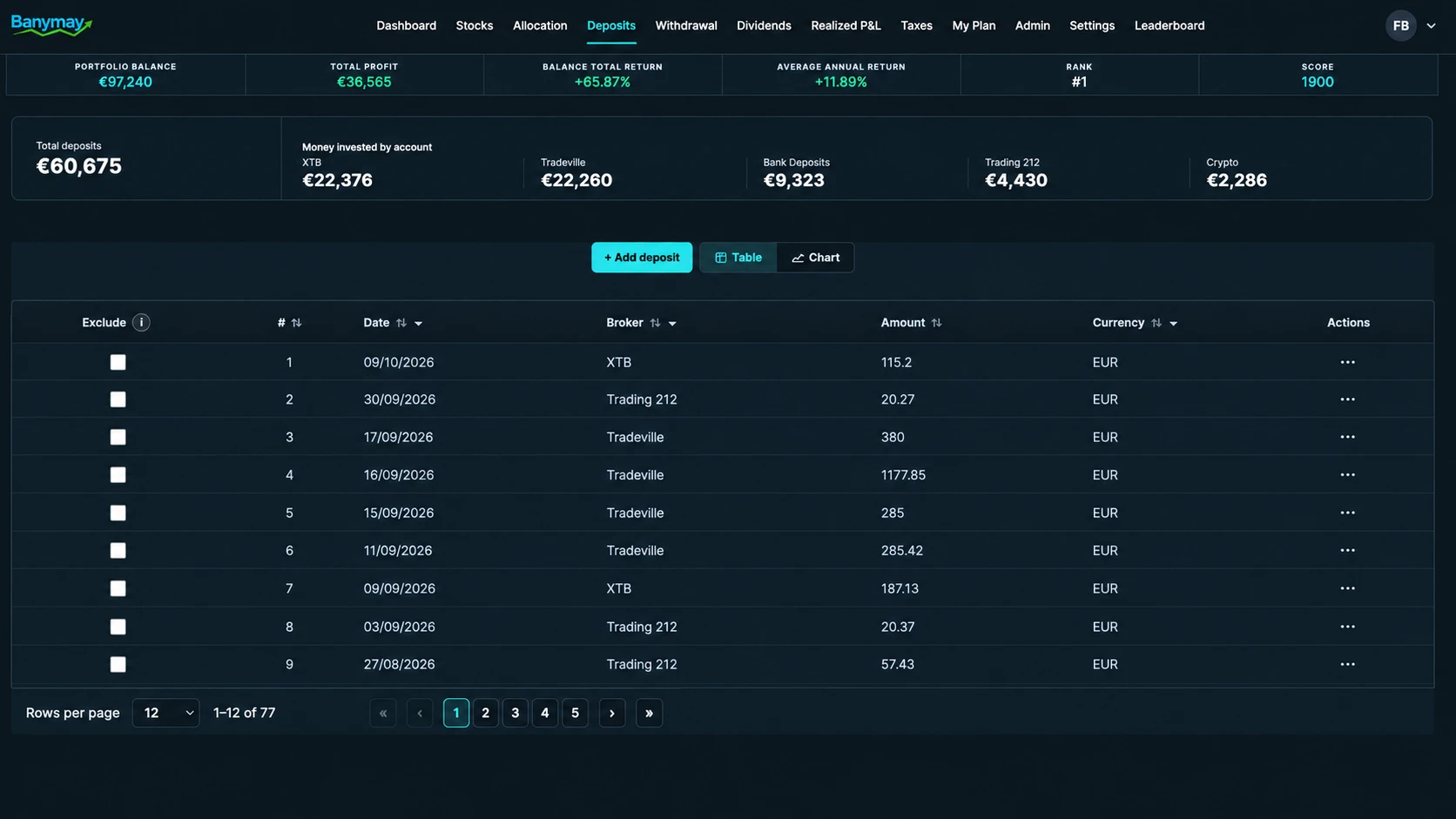Open the Broker column filter dropdown arrow
The height and width of the screenshot is (819, 1456).
coord(672,324)
